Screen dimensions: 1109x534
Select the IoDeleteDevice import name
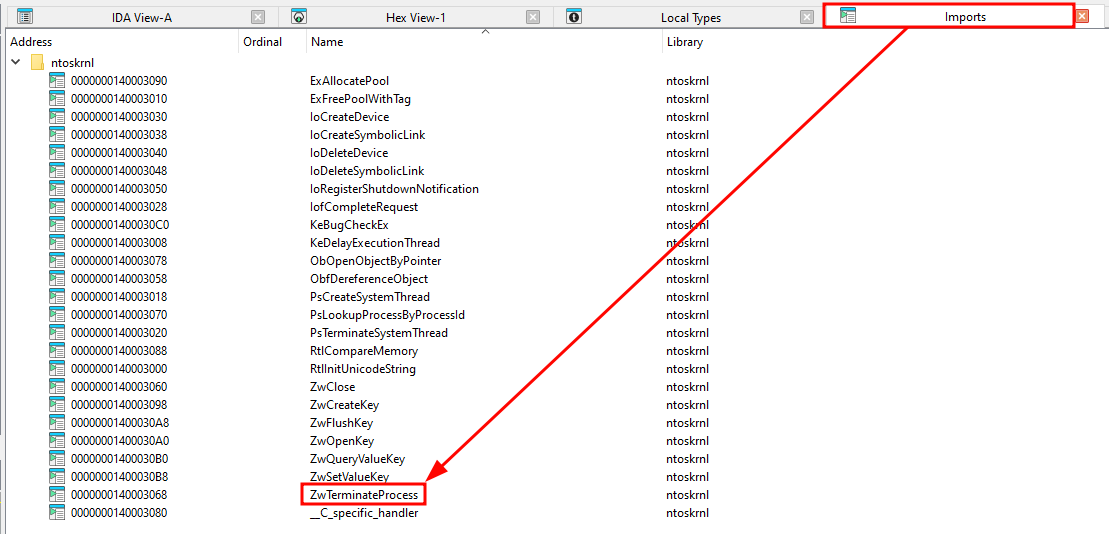click(x=349, y=153)
